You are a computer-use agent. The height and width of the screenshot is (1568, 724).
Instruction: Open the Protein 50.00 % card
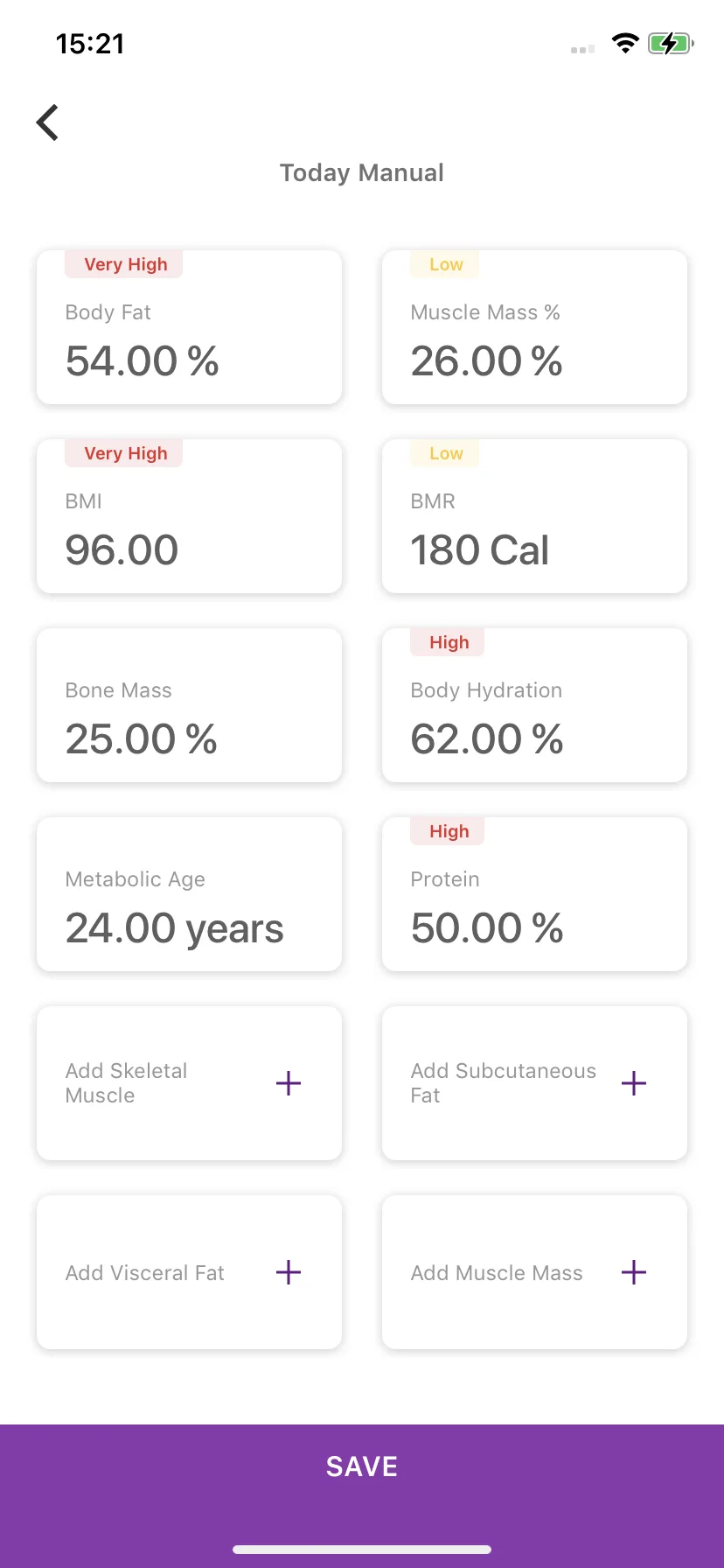(534, 894)
